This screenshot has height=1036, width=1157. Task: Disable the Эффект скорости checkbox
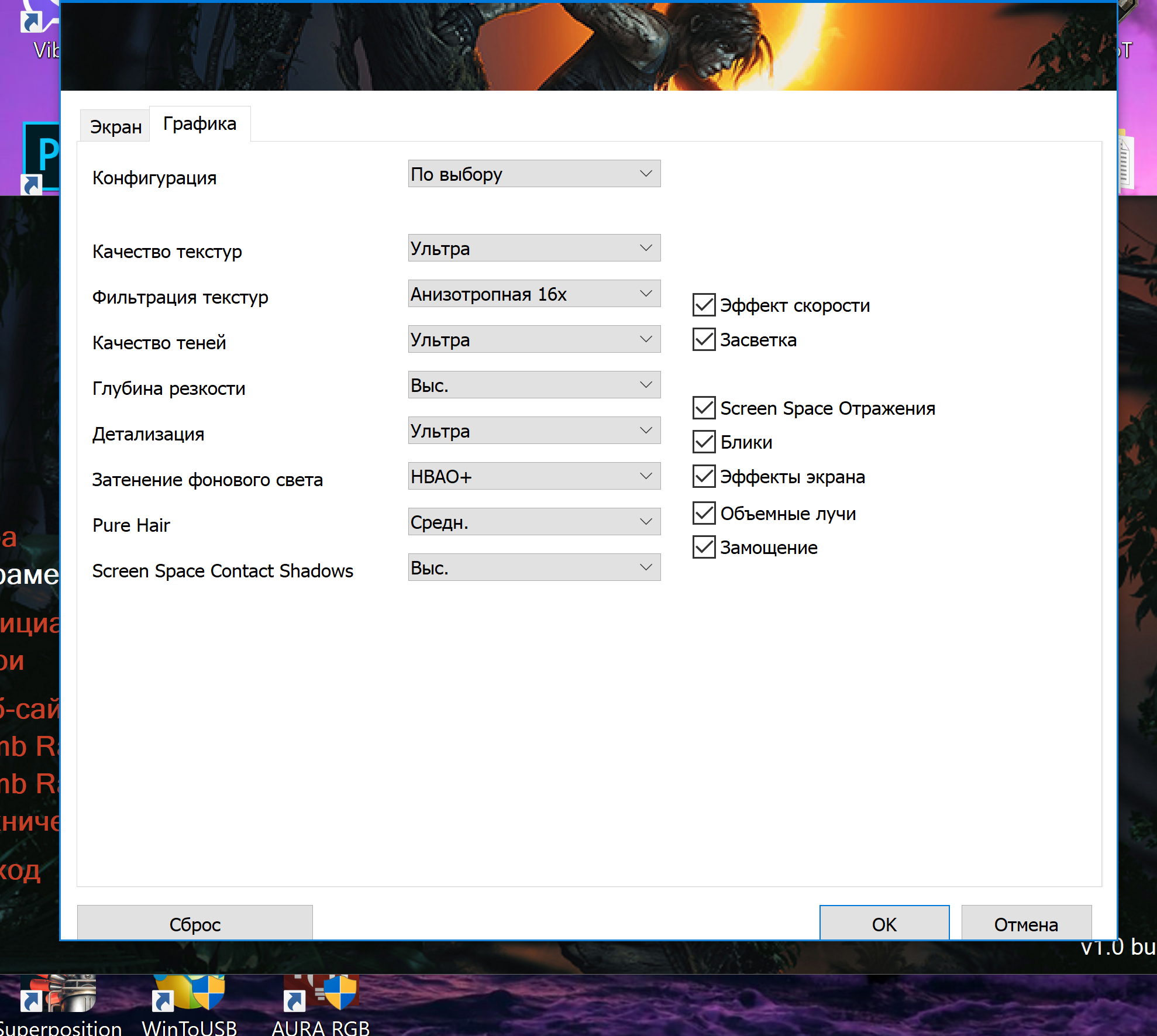(x=704, y=305)
